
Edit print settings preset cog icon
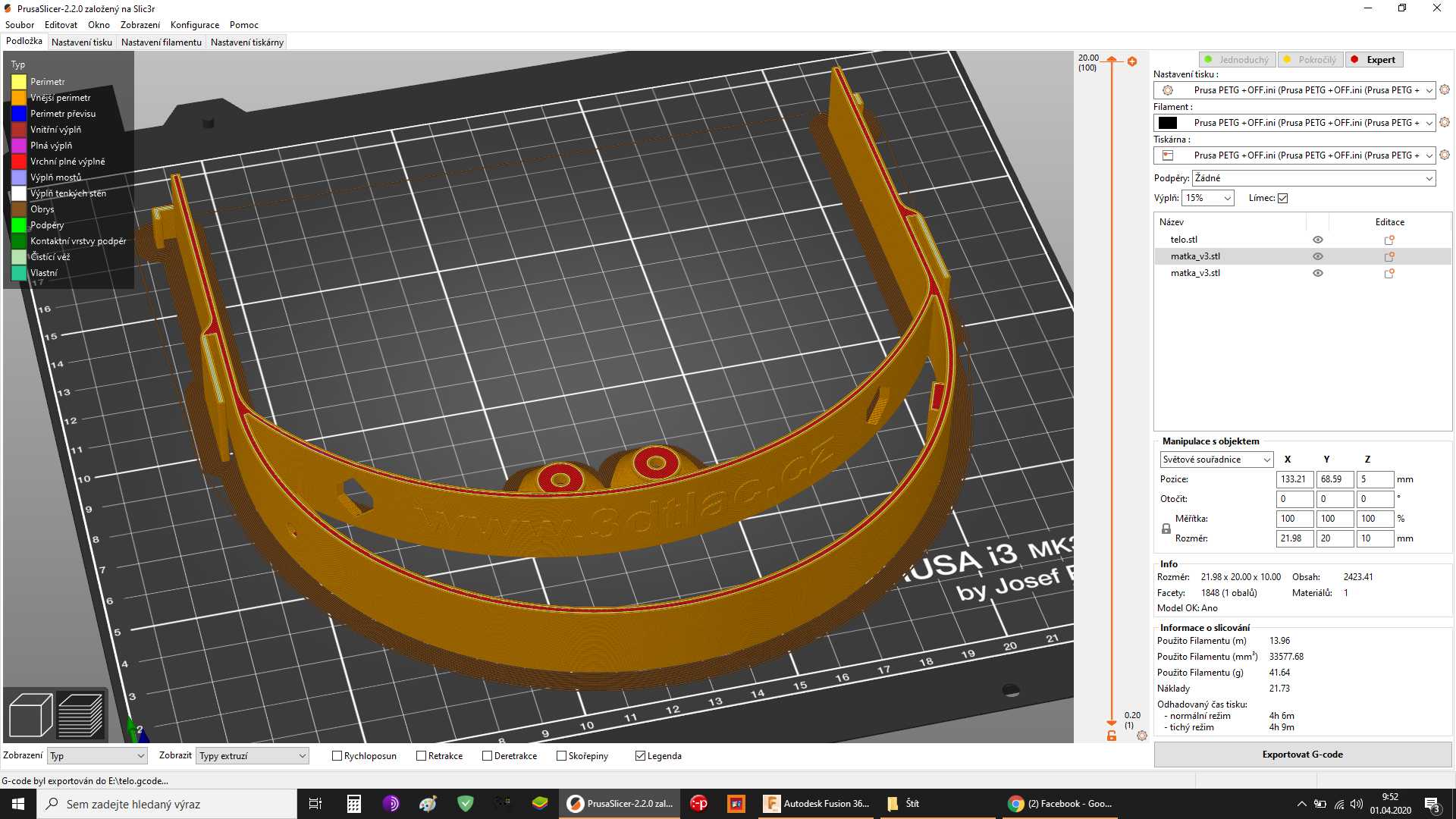[x=1445, y=89]
